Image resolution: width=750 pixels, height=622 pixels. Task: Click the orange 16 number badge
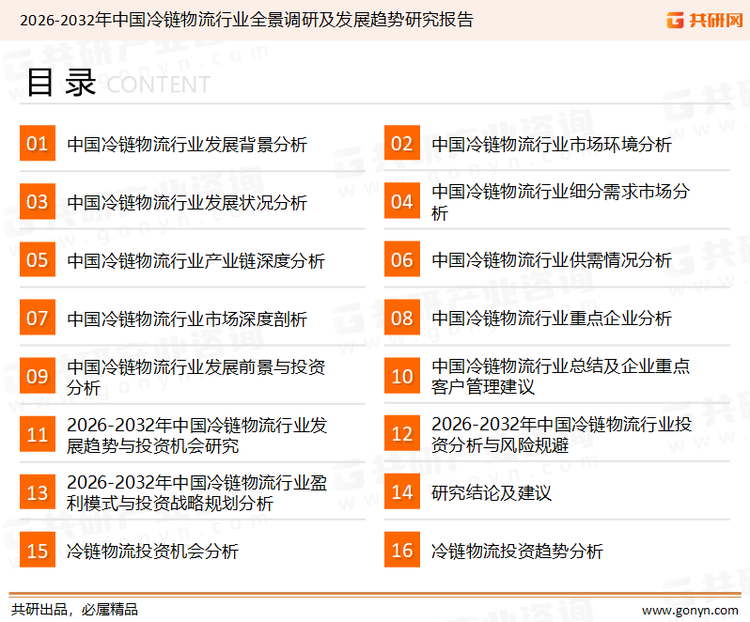[402, 550]
